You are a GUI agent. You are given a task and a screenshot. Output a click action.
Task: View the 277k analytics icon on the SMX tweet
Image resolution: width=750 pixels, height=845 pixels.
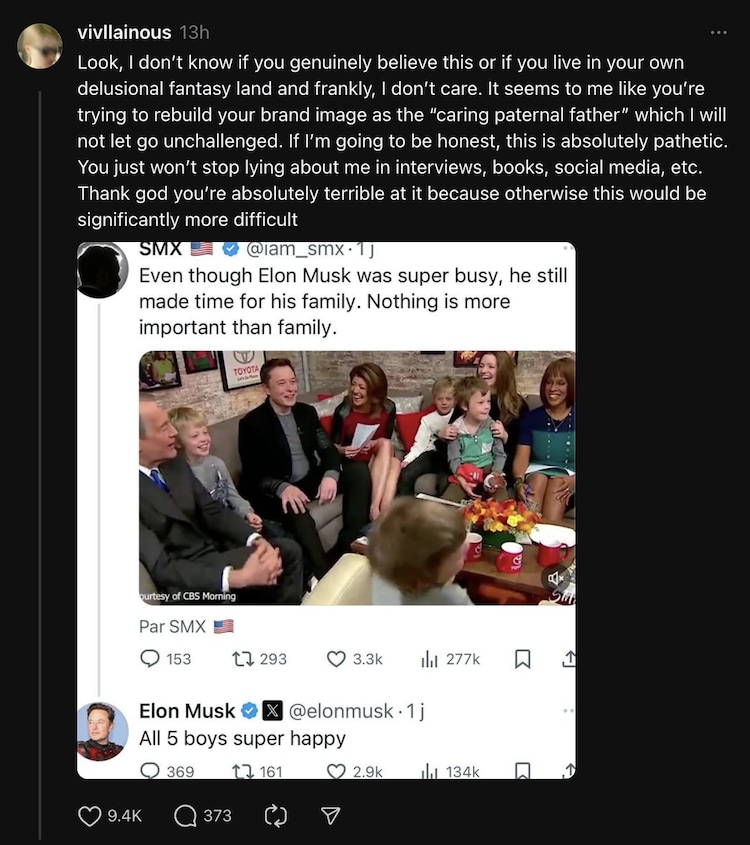click(430, 658)
